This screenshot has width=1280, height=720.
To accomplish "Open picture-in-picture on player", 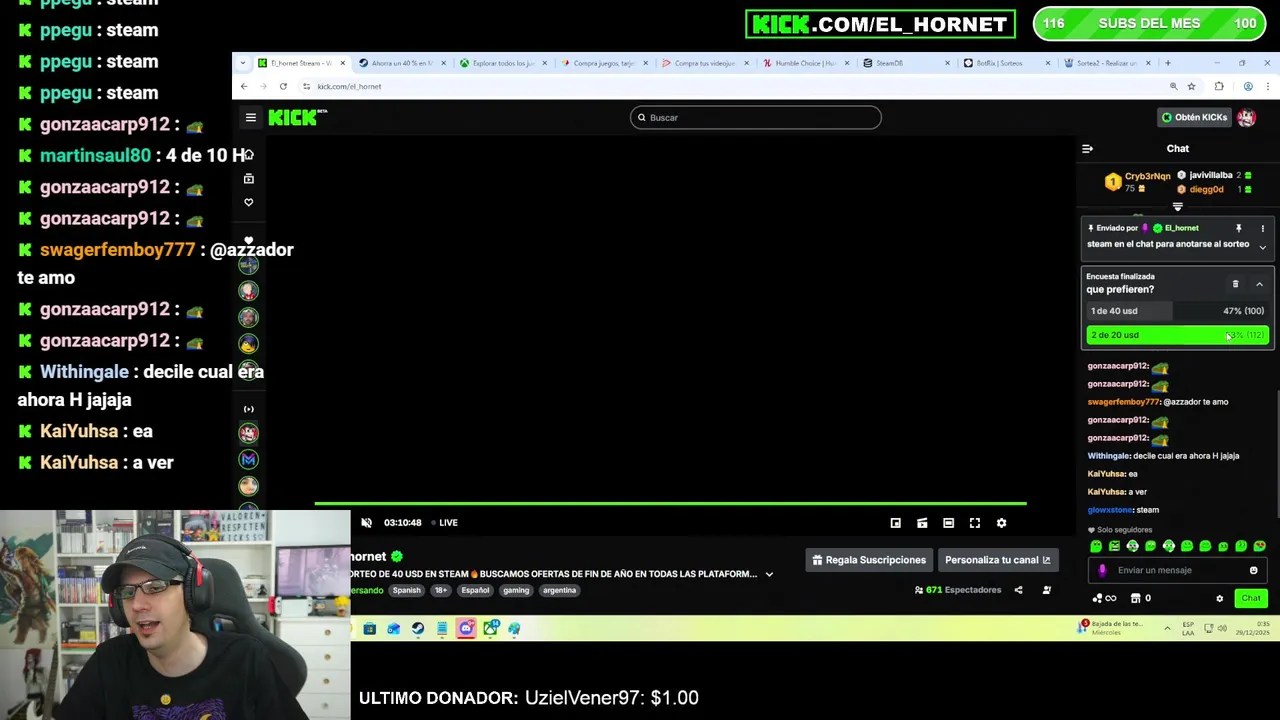I will 896,523.
